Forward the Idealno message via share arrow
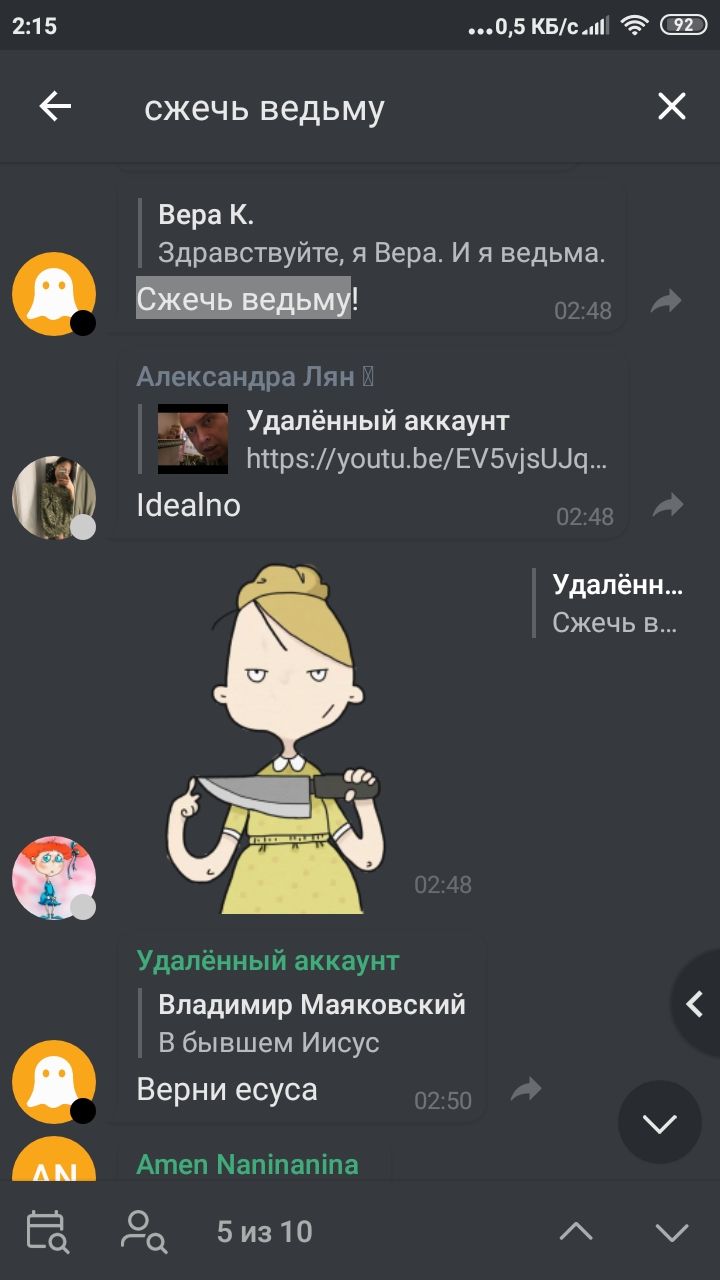 (x=667, y=506)
